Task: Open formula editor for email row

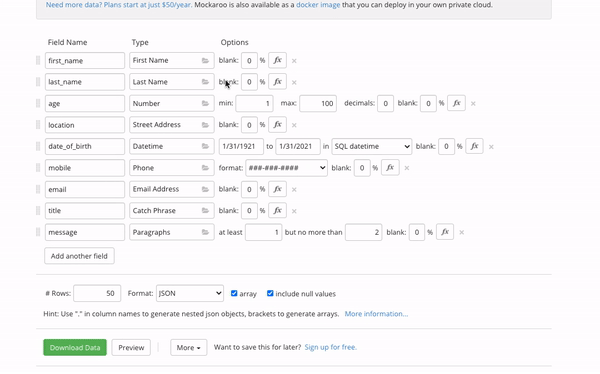Action: click(x=277, y=189)
